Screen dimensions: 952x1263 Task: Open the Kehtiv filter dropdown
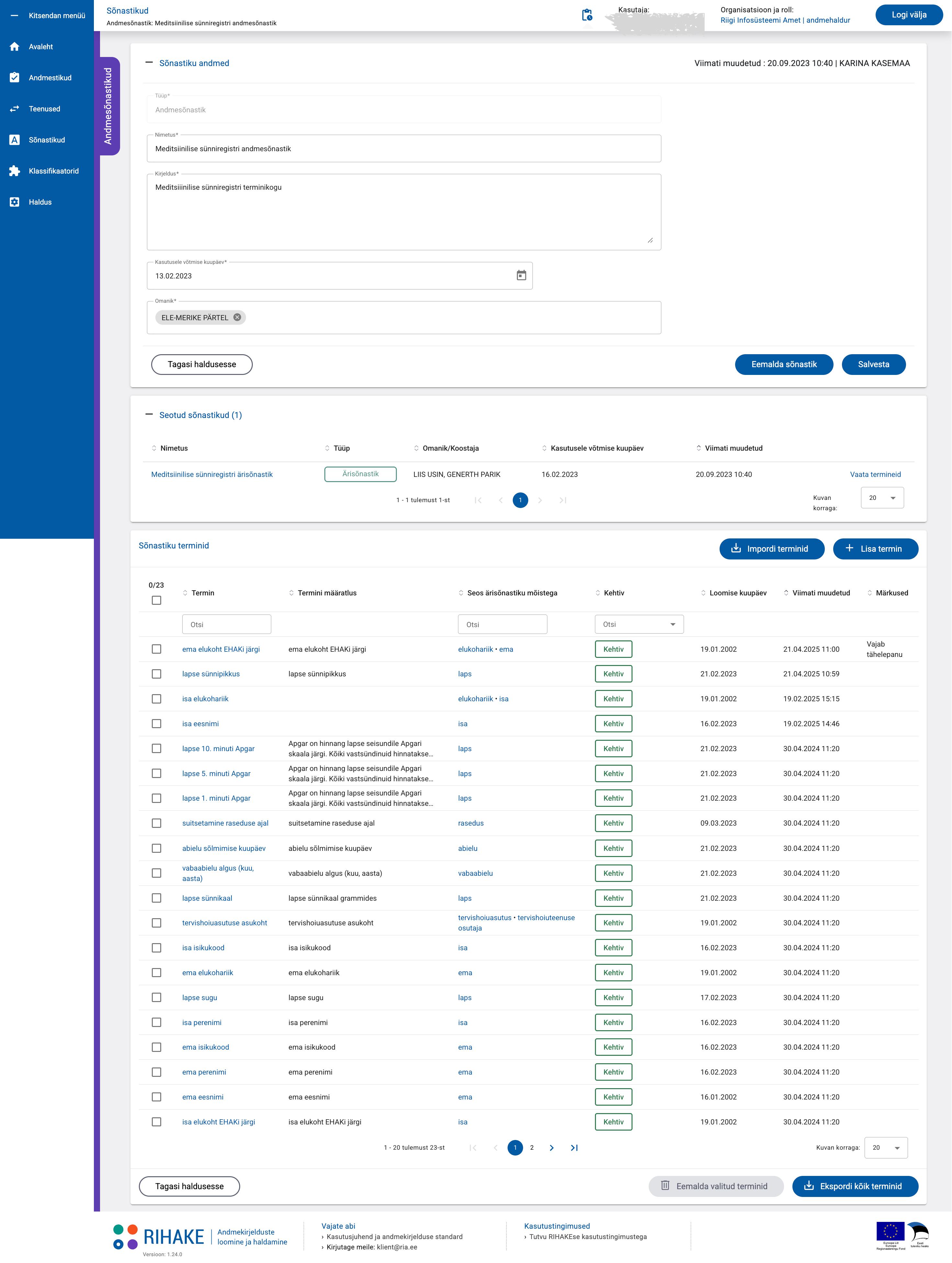click(639, 625)
